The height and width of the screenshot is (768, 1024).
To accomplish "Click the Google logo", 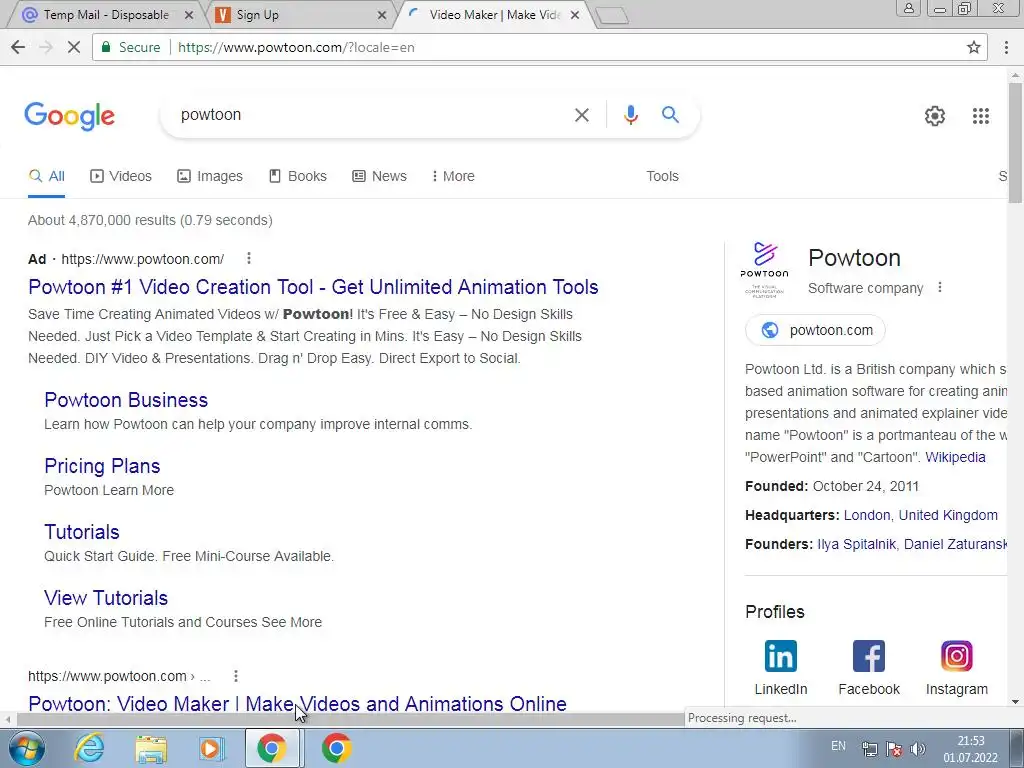I will coord(69,116).
